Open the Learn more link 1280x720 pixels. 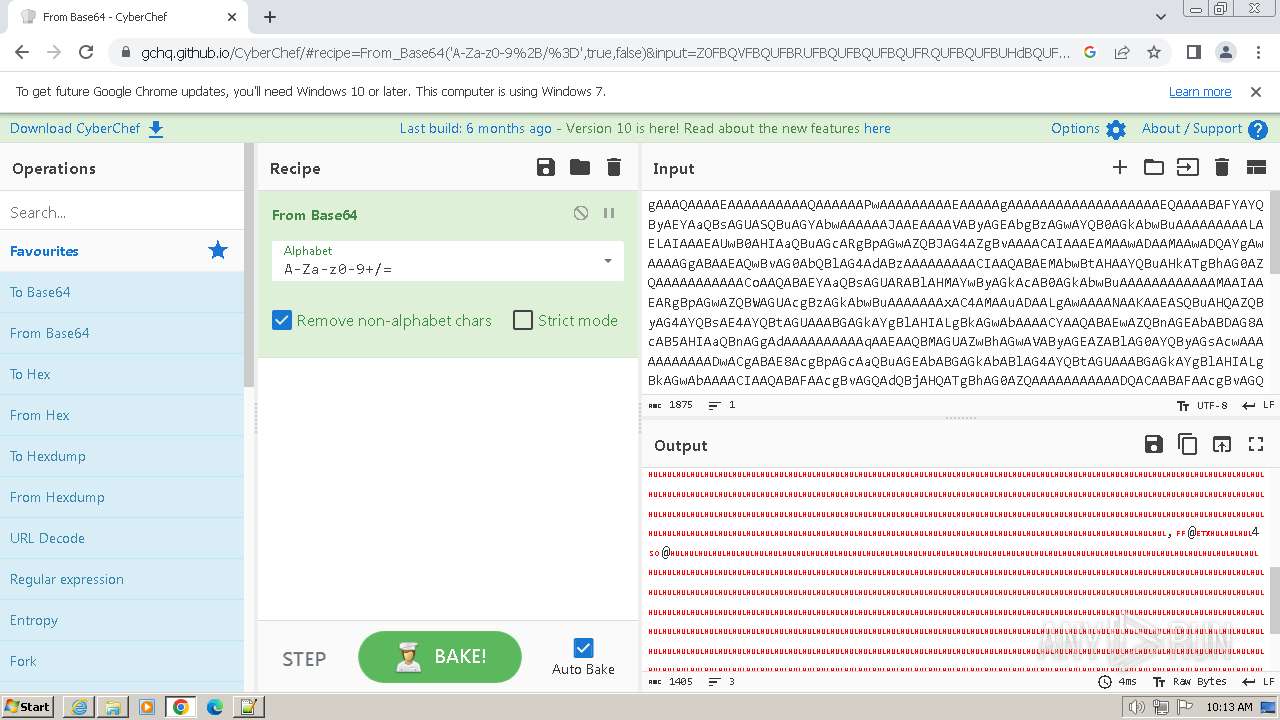click(1200, 91)
